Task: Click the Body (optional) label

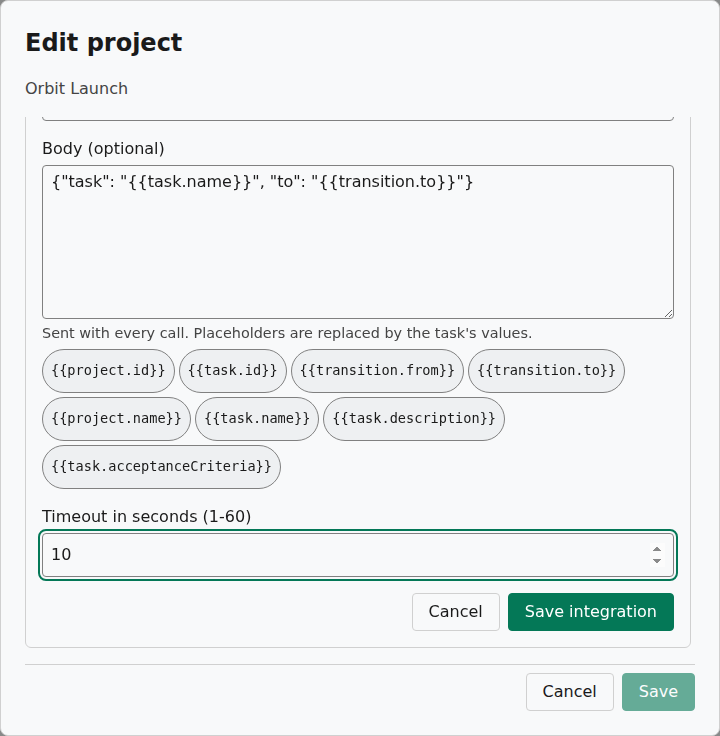Action: pos(103,148)
